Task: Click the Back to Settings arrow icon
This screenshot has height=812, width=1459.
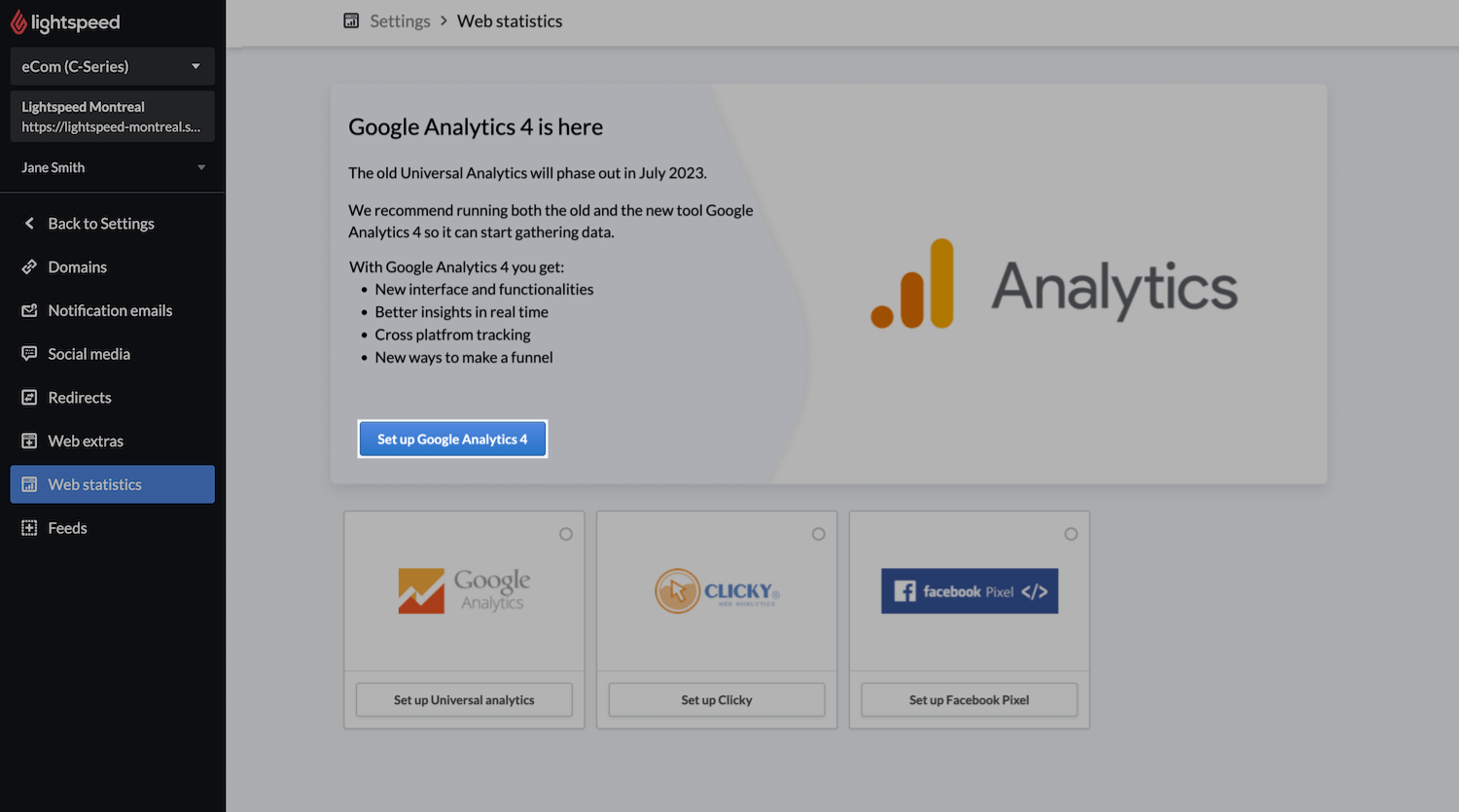Action: (29, 224)
